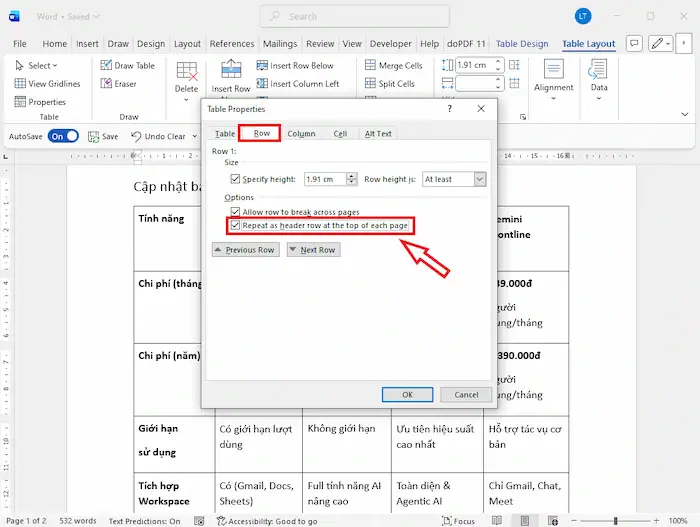The height and width of the screenshot is (527, 700).
Task: Click the Split Cells icon
Action: (x=369, y=84)
